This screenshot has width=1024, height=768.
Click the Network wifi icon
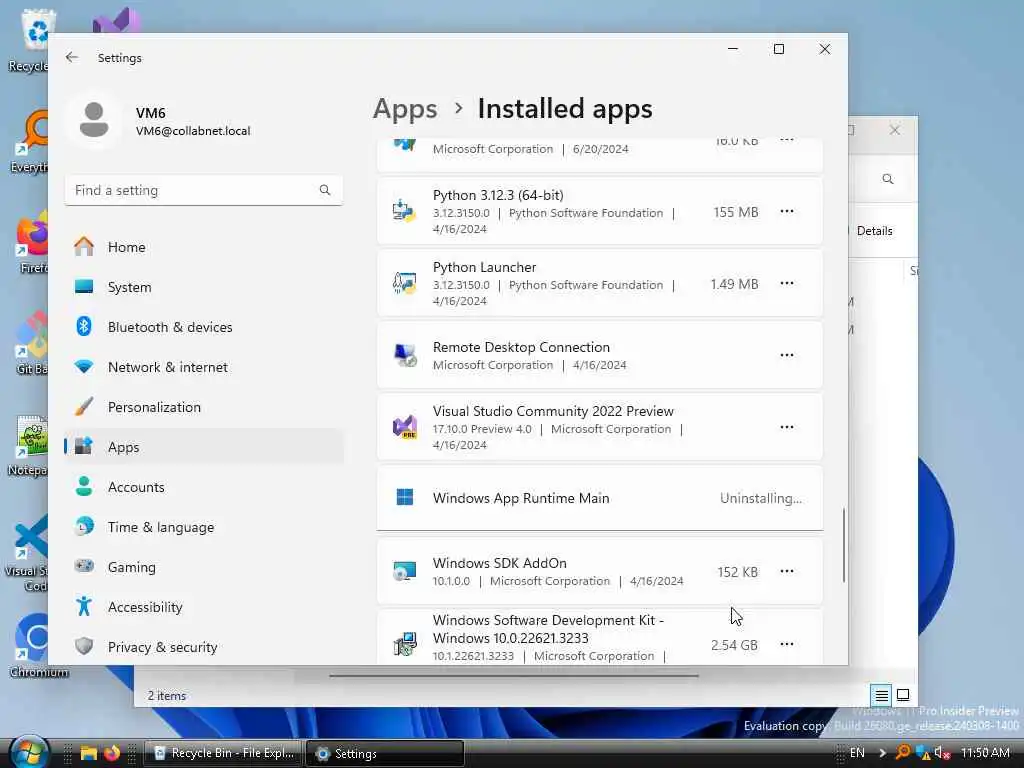click(84, 366)
